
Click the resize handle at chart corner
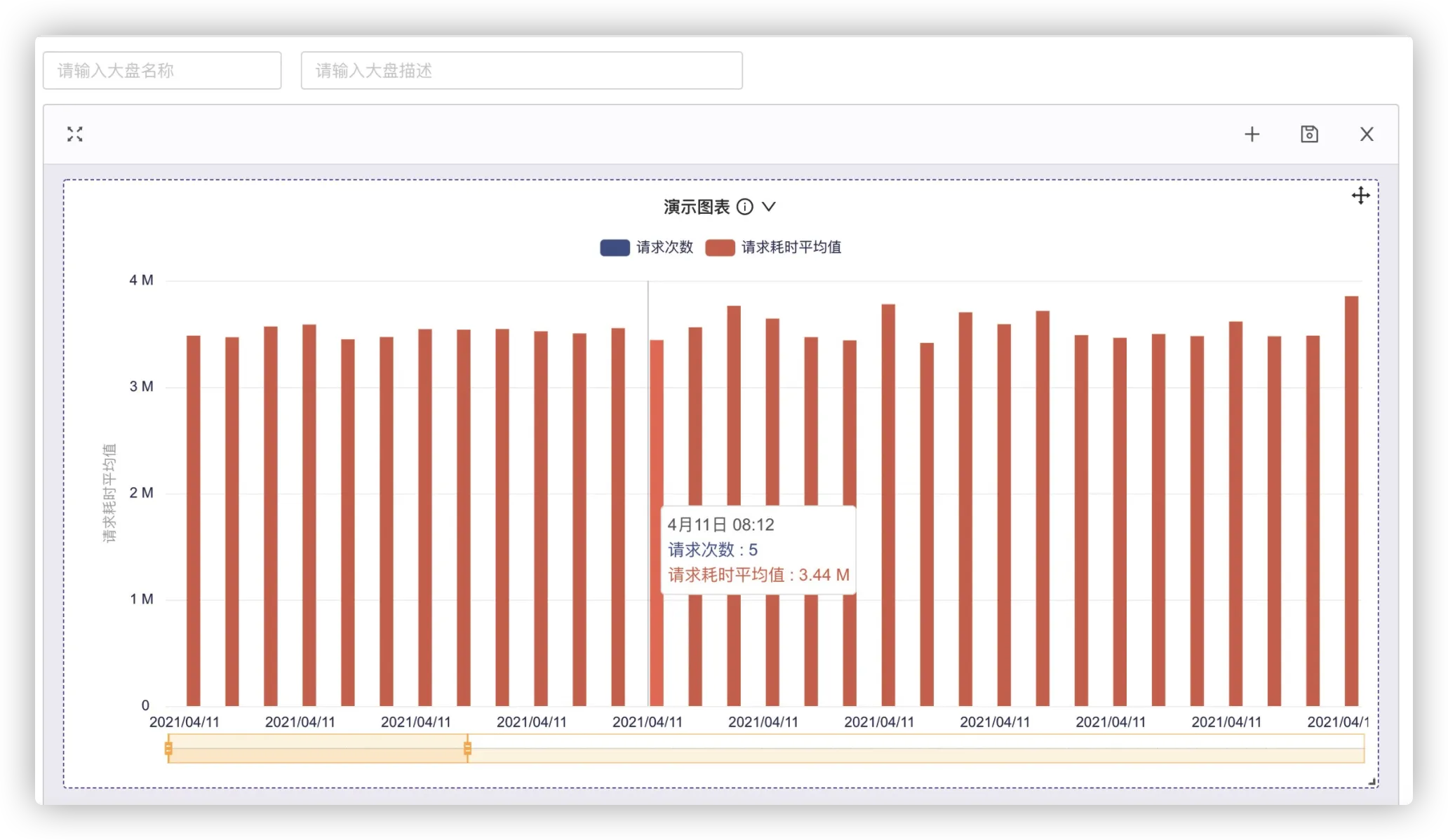pos(1372,781)
